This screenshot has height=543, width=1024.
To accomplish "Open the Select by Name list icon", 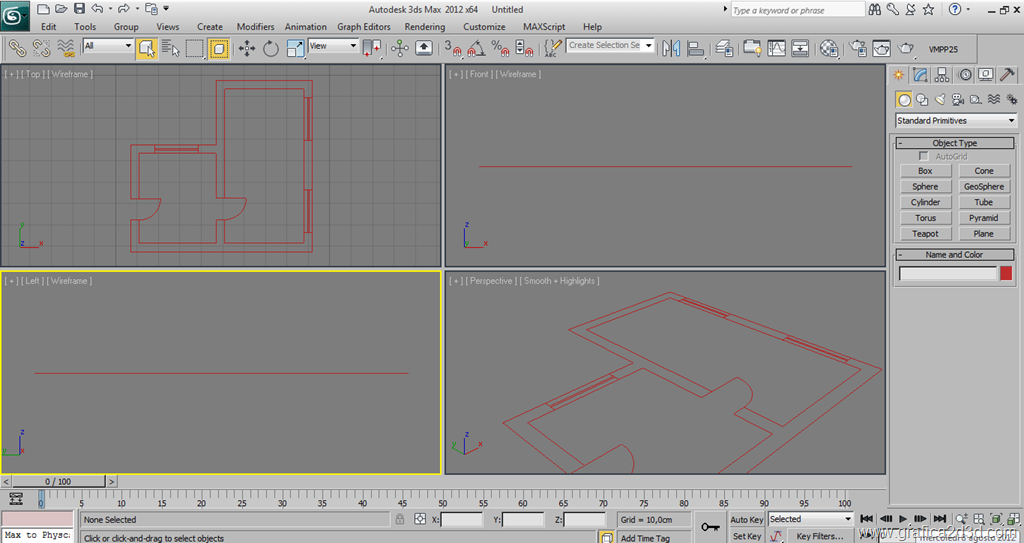I will [171, 47].
